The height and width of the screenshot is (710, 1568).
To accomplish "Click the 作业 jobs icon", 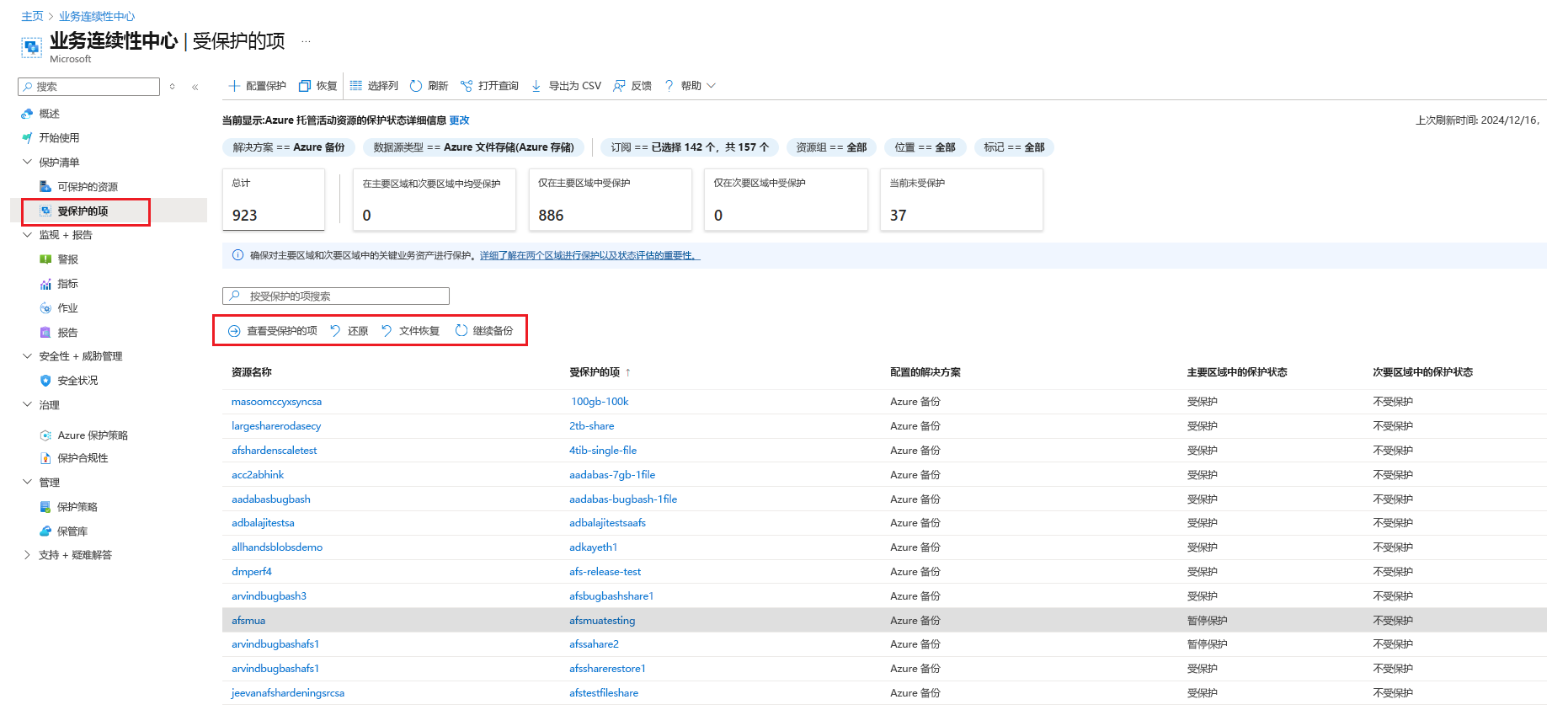I will click(45, 308).
